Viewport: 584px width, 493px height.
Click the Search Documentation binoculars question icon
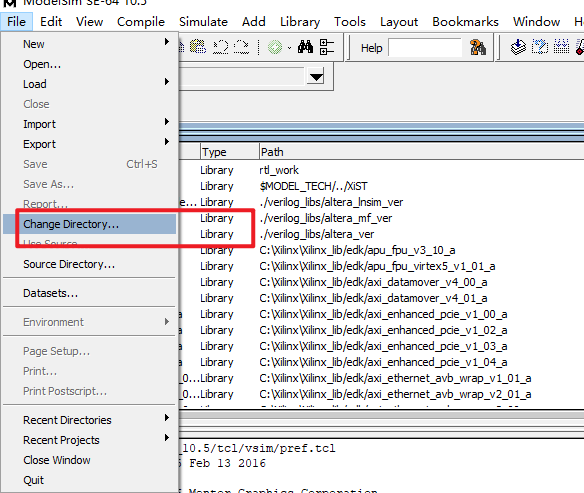[x=478, y=48]
